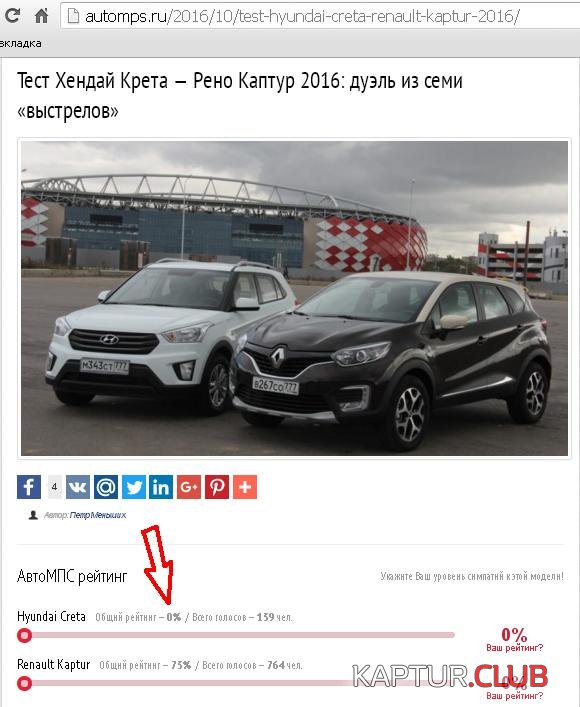580x707 pixels.
Task: Open more sharing options plus icon
Action: point(245,487)
